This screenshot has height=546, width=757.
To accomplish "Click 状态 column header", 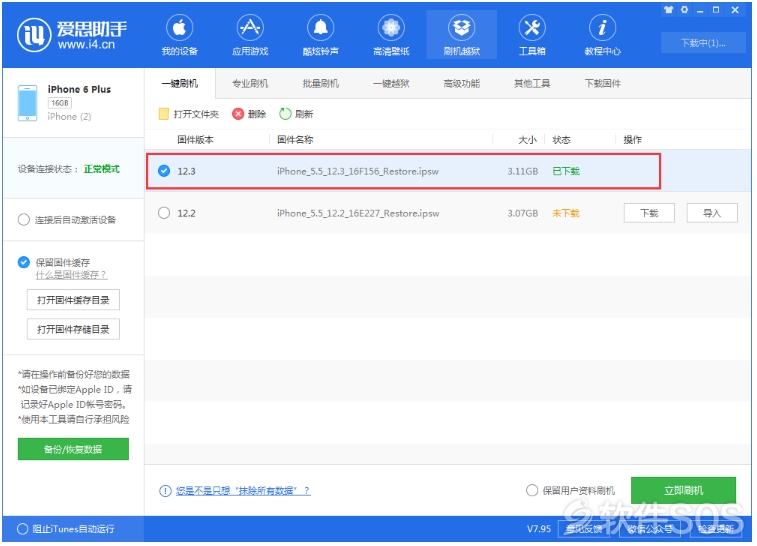I will pos(561,140).
